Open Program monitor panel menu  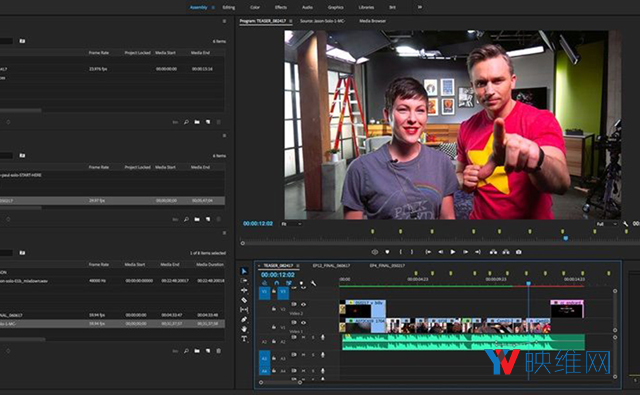coord(291,21)
